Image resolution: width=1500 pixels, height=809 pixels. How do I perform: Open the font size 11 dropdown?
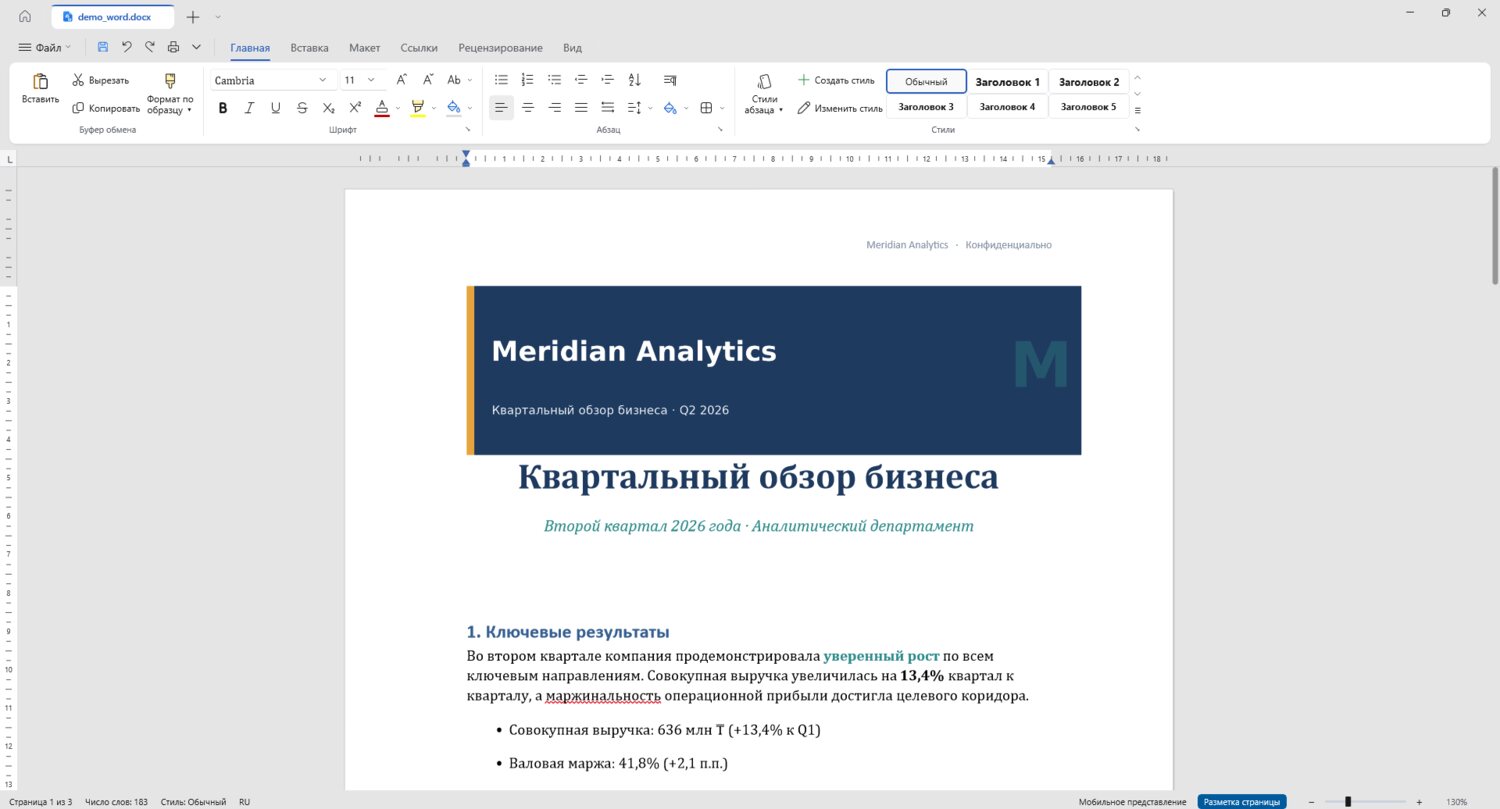(x=371, y=80)
